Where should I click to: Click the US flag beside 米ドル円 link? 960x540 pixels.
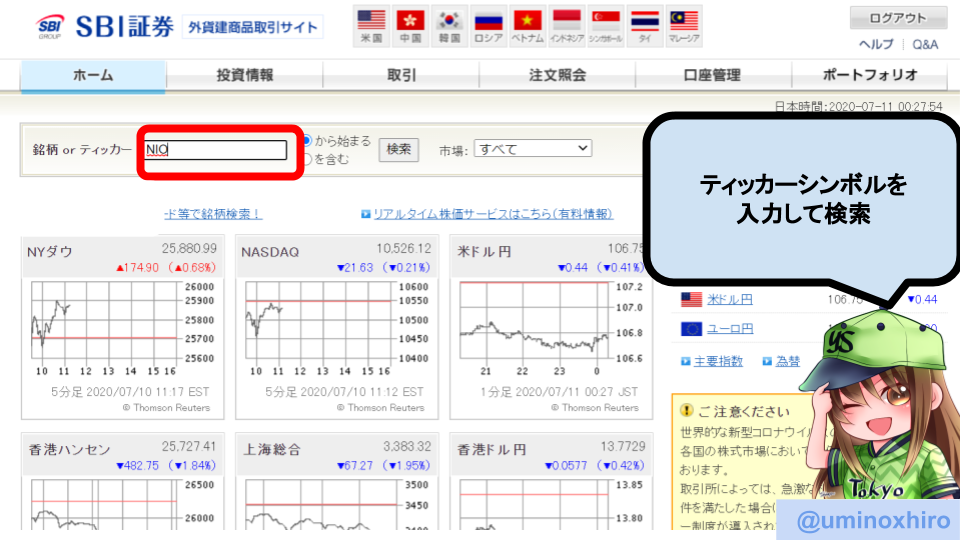(x=691, y=299)
